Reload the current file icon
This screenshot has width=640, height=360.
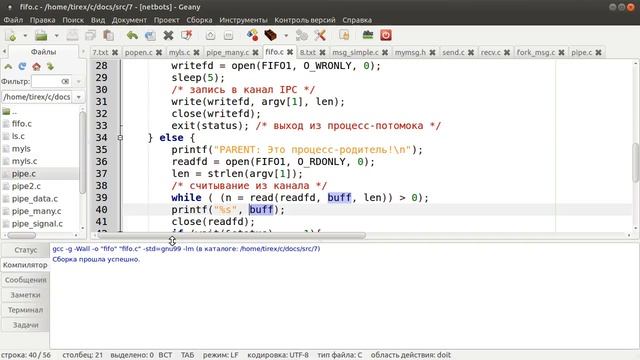150,36
